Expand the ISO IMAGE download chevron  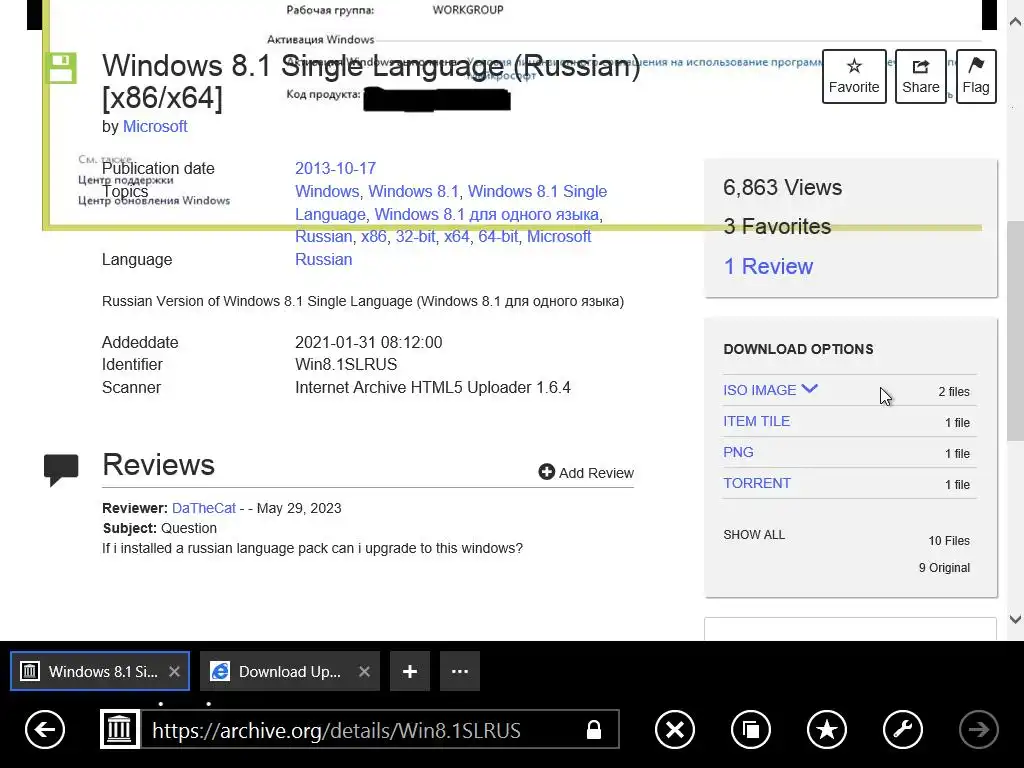coord(809,389)
